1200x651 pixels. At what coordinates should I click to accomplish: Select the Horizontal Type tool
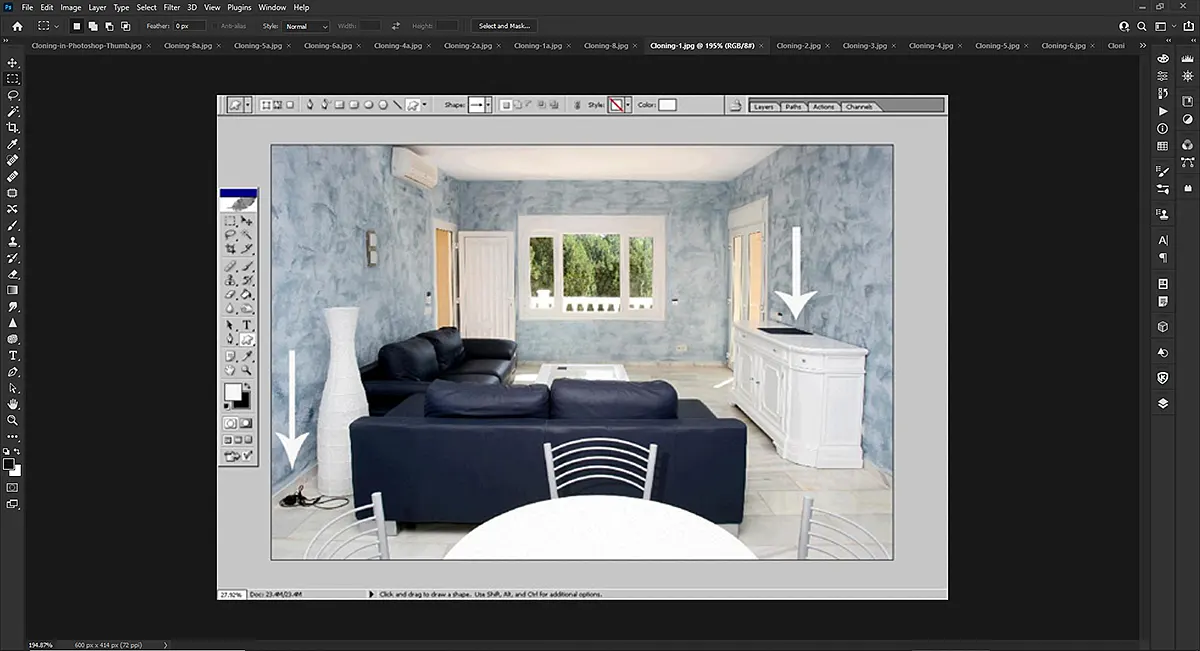tap(13, 355)
